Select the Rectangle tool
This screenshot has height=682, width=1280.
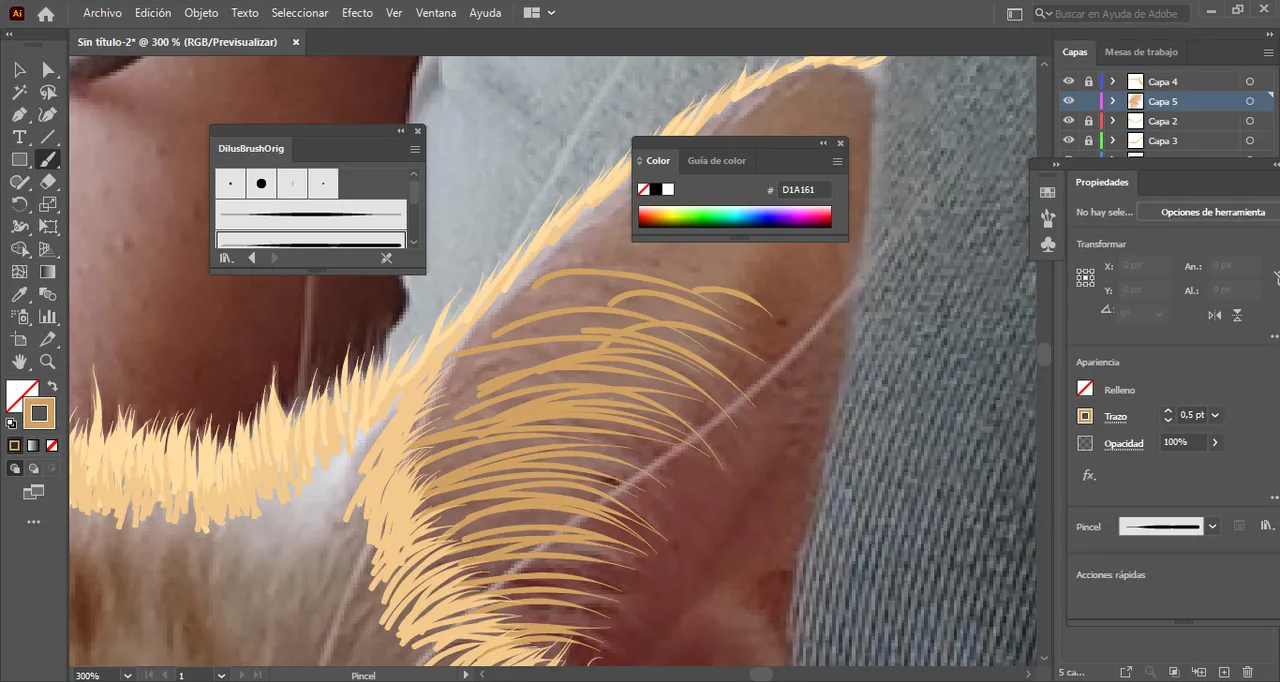tap(19, 160)
